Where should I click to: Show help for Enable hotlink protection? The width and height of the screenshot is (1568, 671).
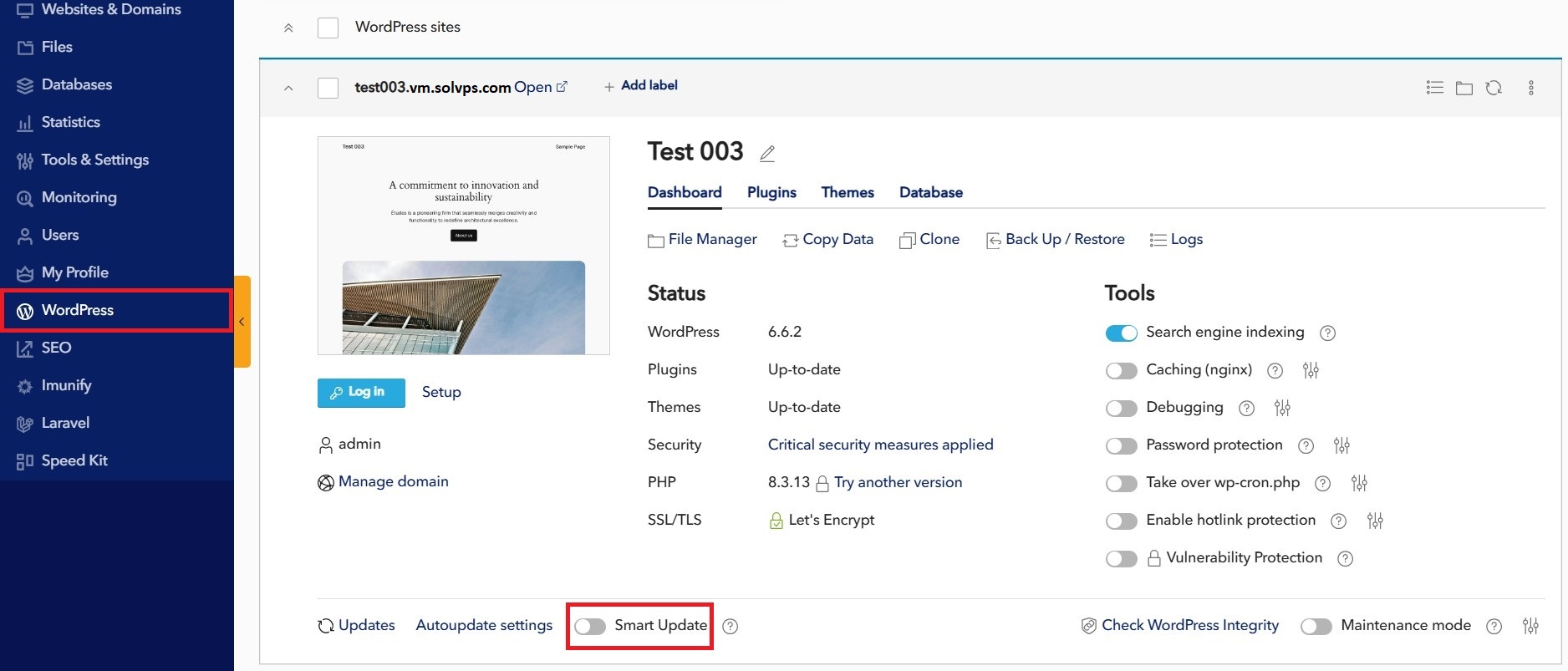pyautogui.click(x=1338, y=521)
